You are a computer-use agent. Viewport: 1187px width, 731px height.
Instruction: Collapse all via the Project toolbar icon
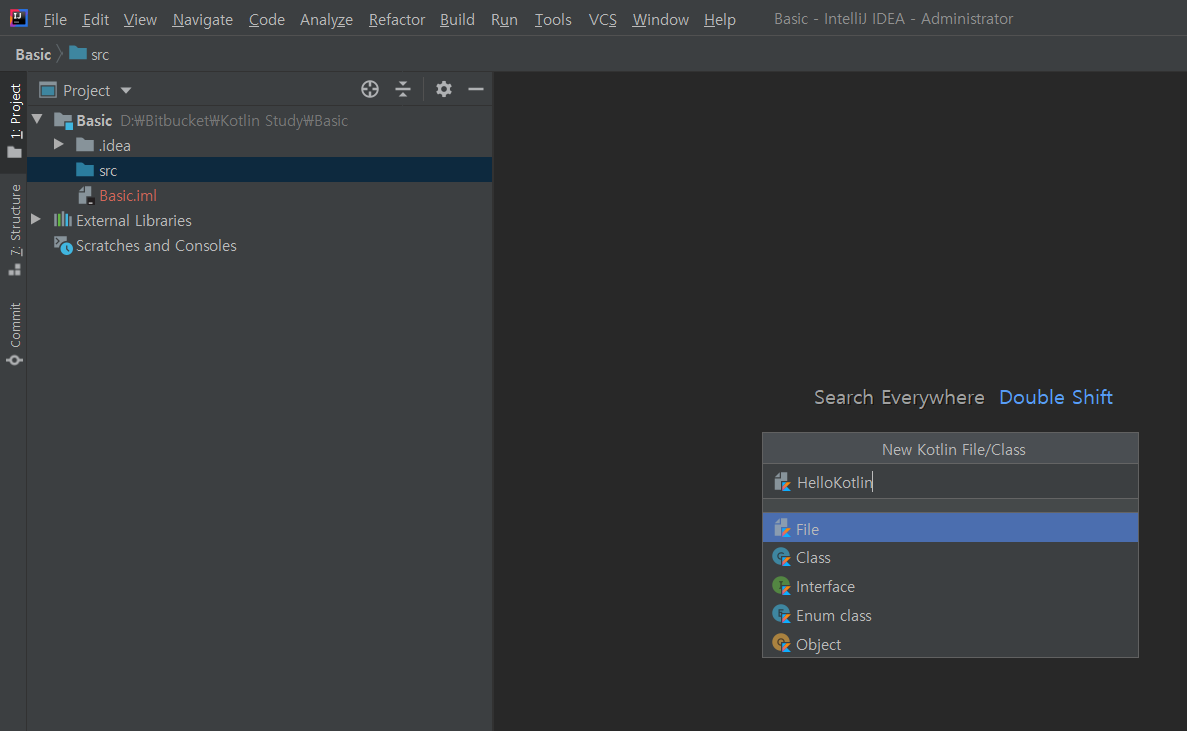point(403,89)
